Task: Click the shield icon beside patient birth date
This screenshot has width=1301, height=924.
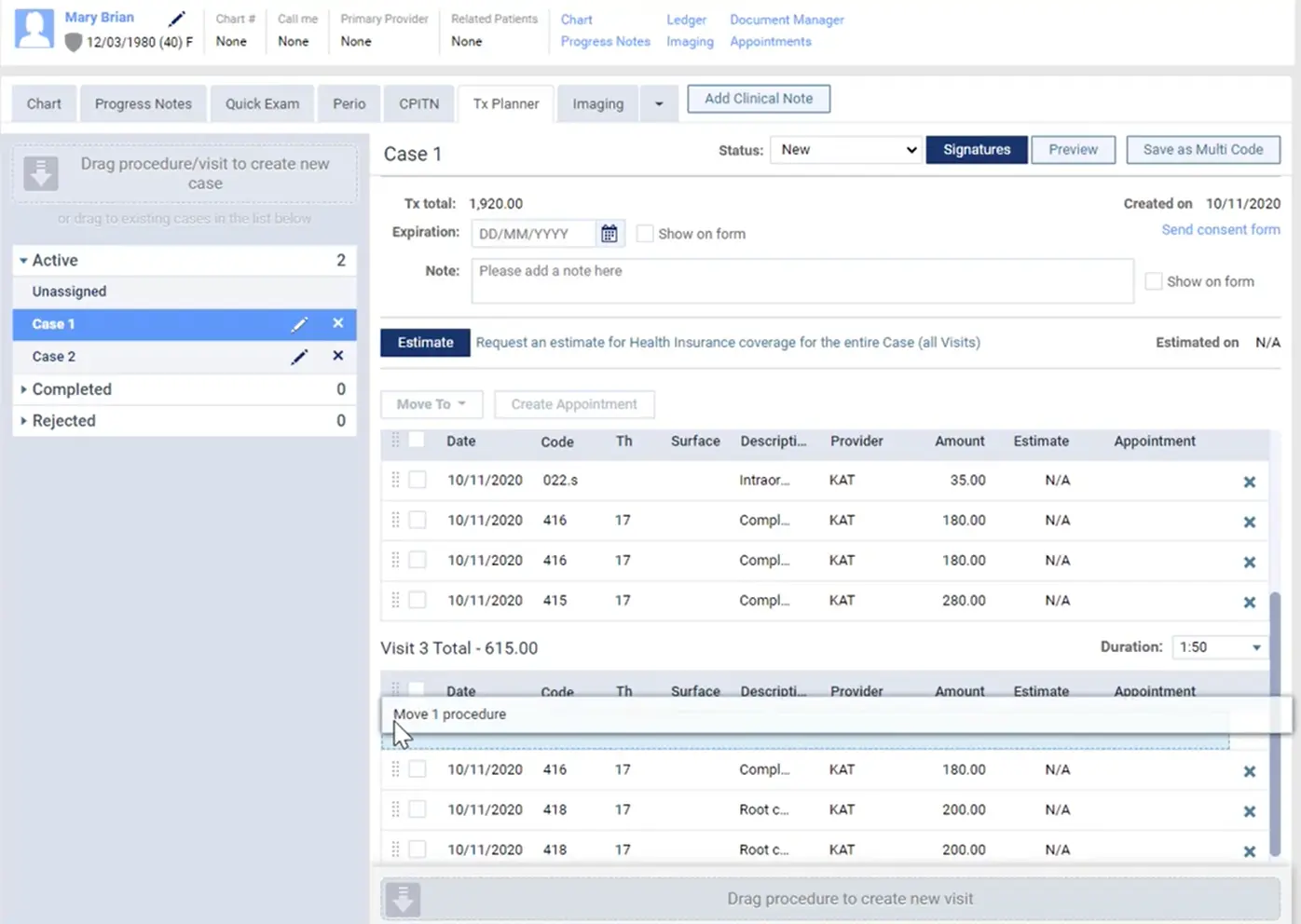Action: click(73, 42)
